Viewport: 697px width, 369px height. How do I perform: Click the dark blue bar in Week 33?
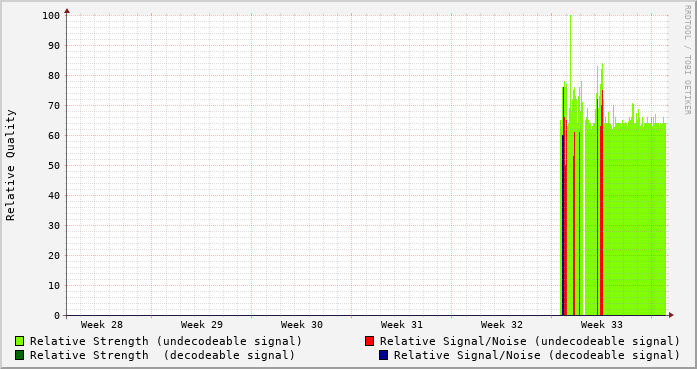(563, 225)
